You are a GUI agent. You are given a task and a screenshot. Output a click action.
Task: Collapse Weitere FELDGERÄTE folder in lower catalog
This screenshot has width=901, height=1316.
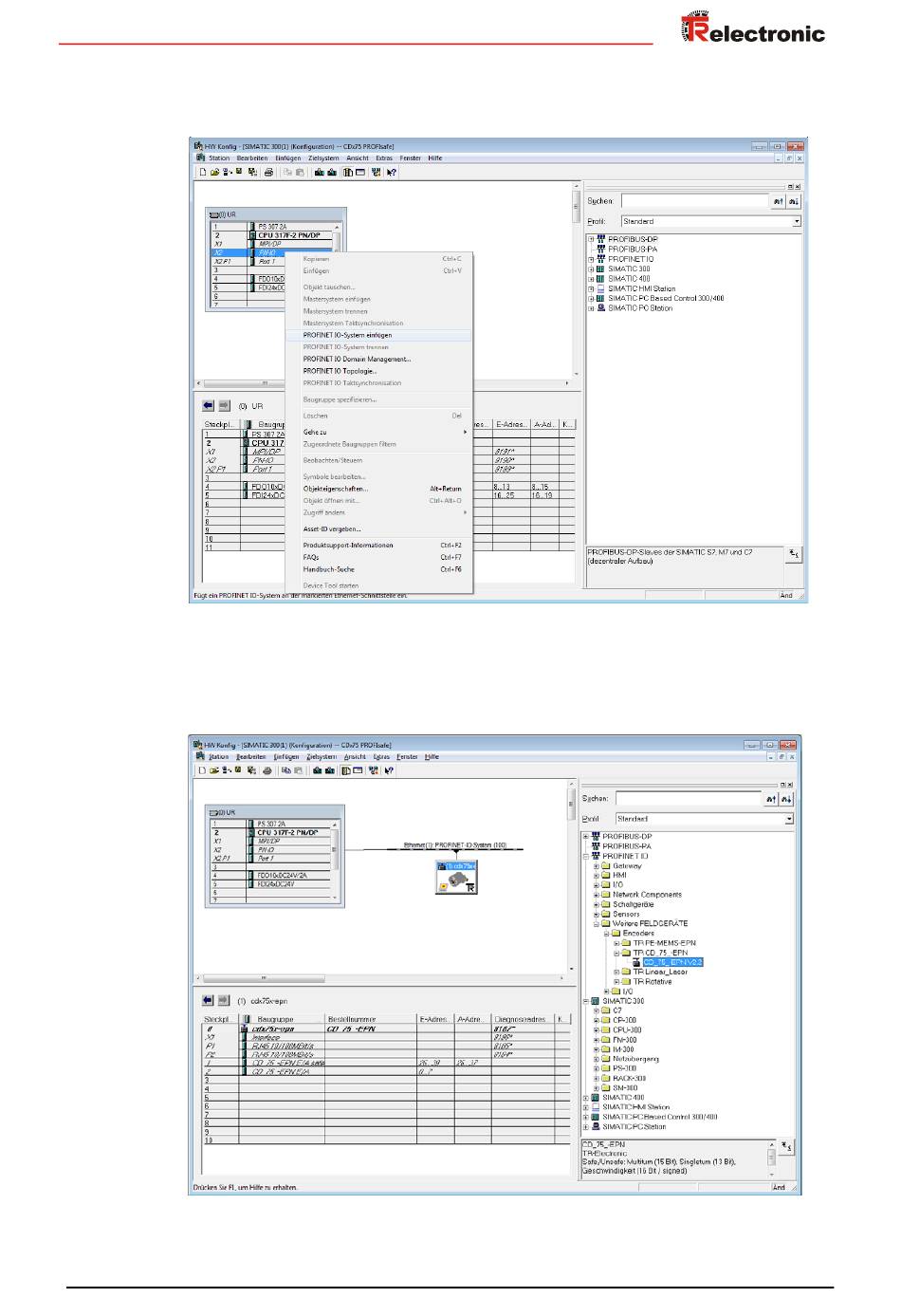597,923
